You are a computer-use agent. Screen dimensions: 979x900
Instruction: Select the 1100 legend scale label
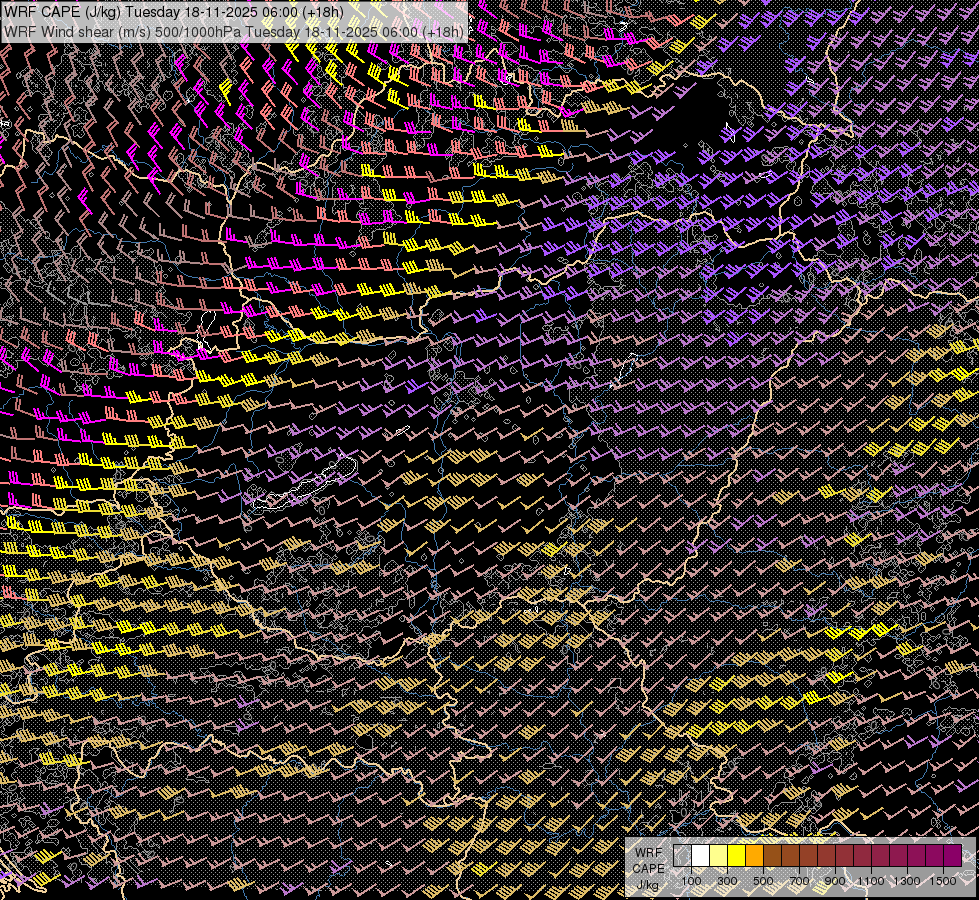(871, 881)
